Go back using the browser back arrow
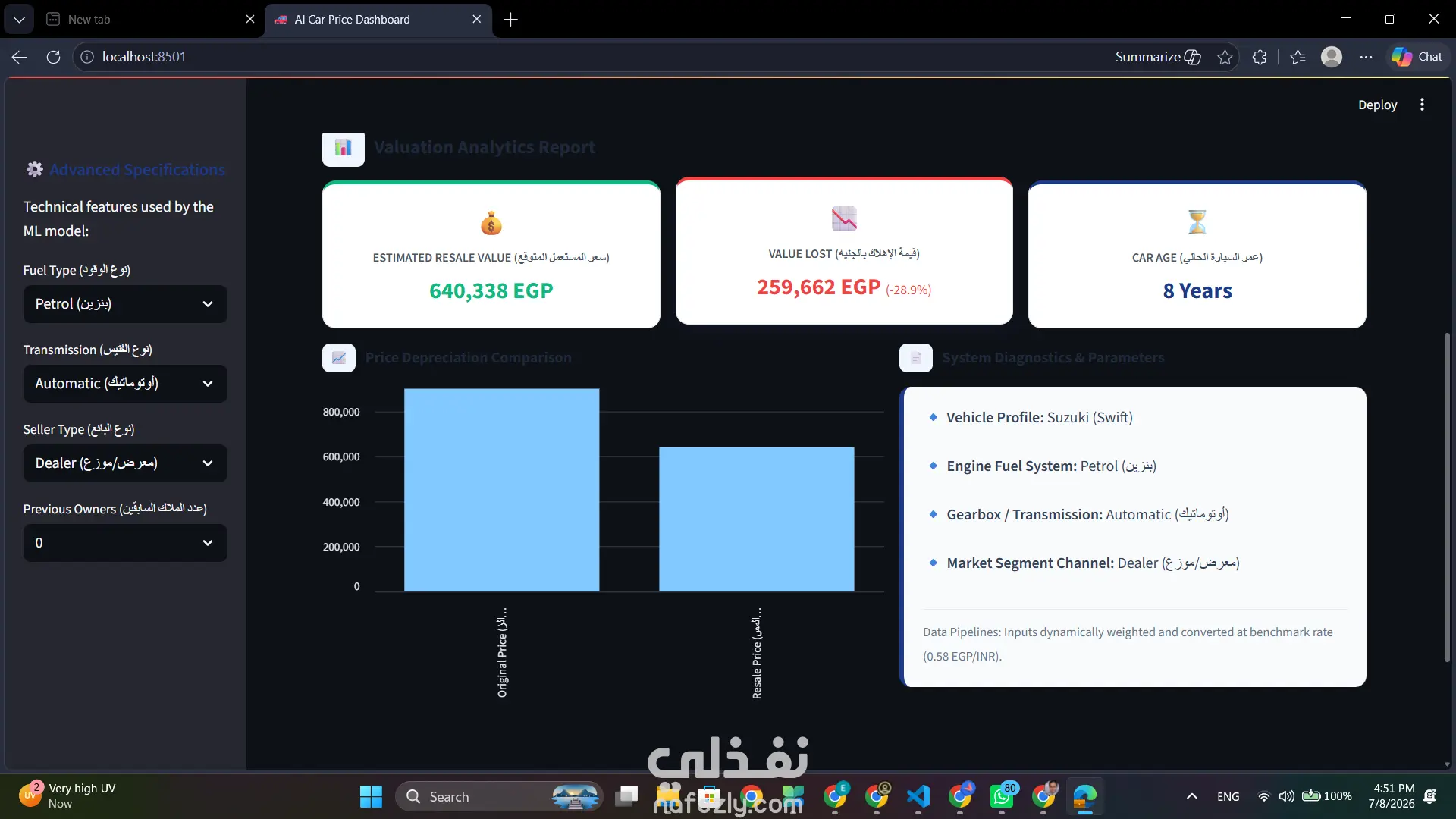1456x819 pixels. [20, 57]
